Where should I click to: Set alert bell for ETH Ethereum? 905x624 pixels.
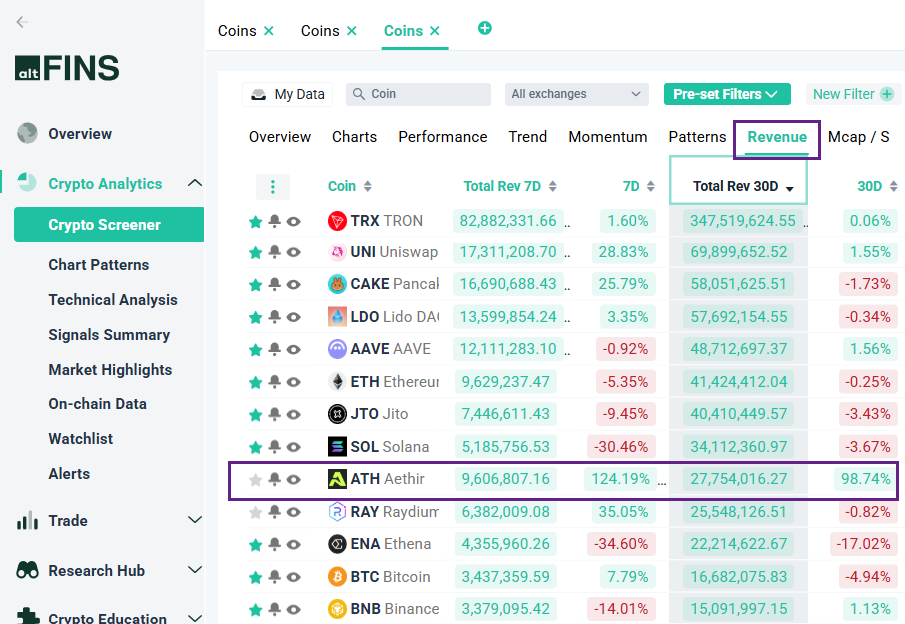pyautogui.click(x=275, y=382)
